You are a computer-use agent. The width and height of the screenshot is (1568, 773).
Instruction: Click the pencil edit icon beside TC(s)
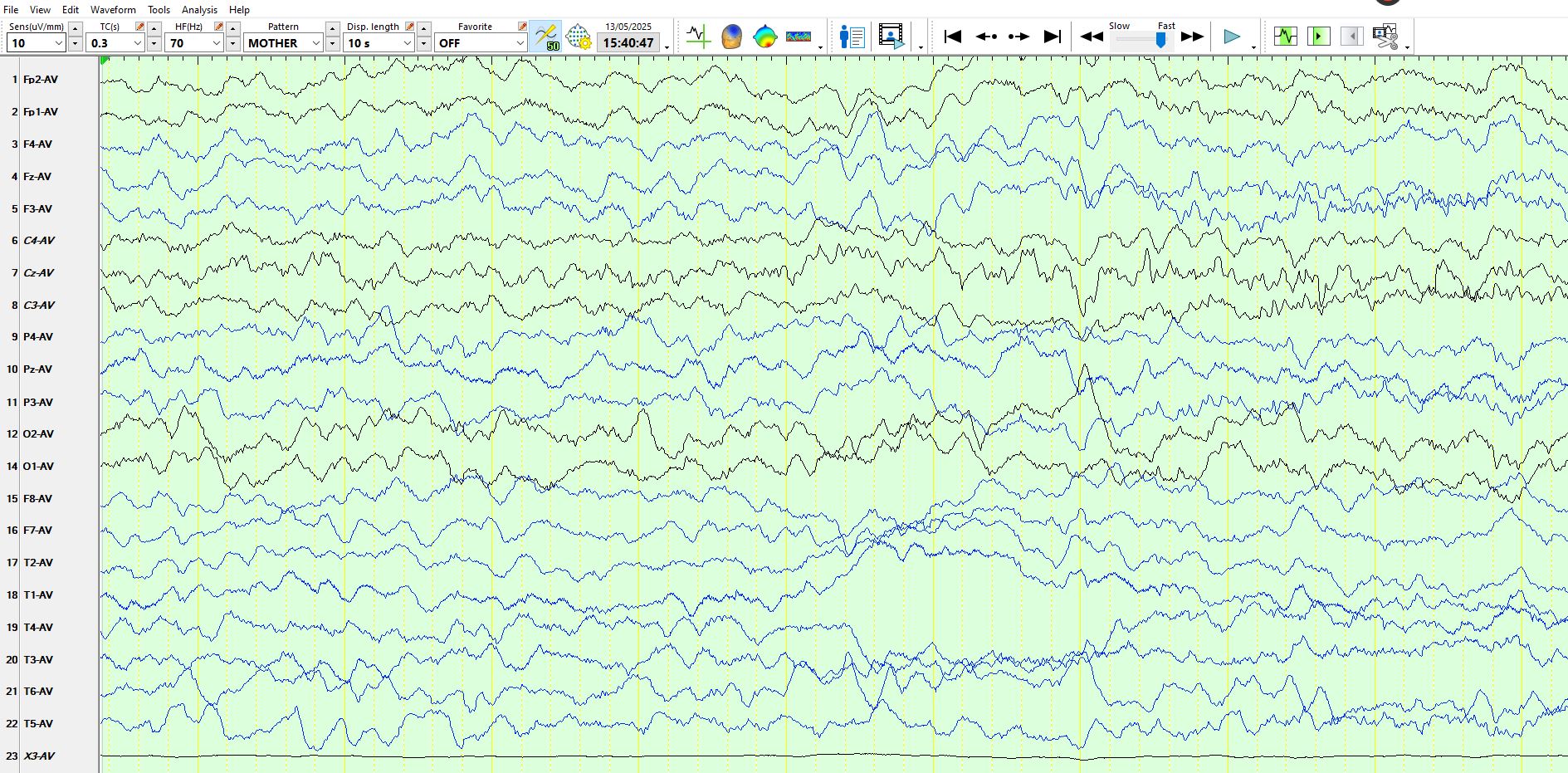pyautogui.click(x=139, y=27)
